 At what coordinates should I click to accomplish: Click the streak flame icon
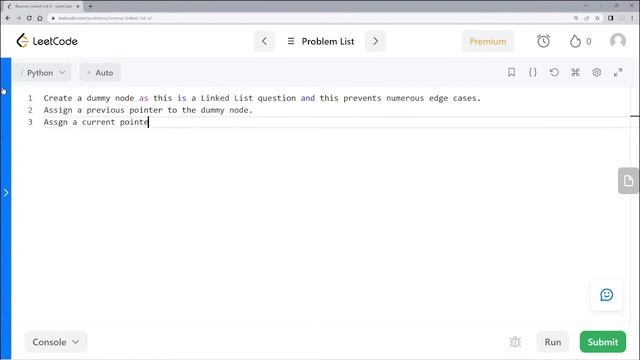click(575, 41)
